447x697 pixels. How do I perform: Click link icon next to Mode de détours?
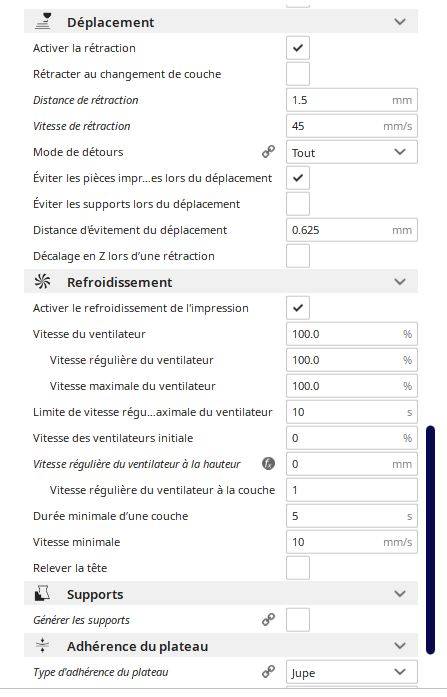(x=268, y=152)
